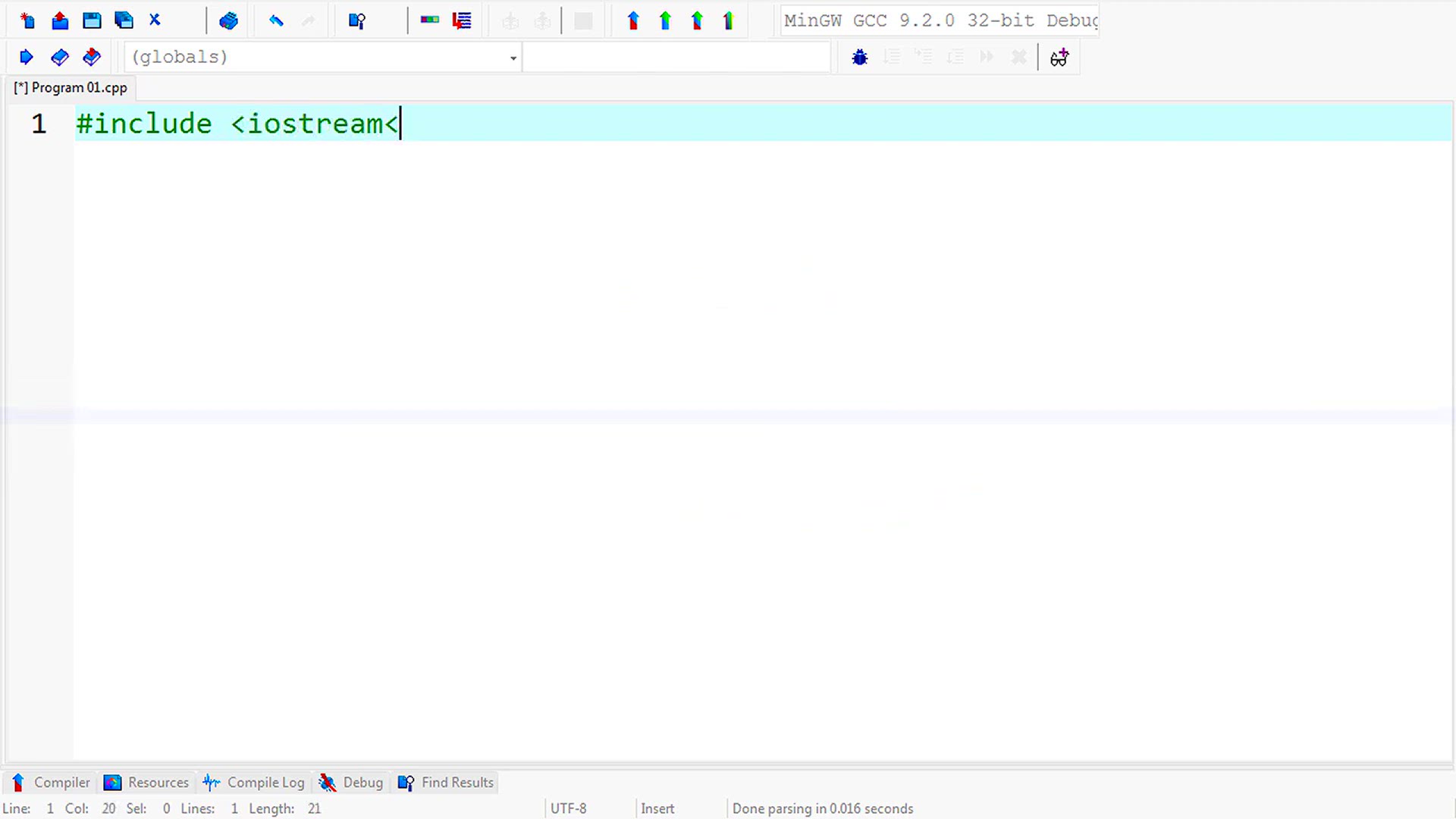Rebuild all with the multicolor arrow icon
The height and width of the screenshot is (819, 1456).
729,20
